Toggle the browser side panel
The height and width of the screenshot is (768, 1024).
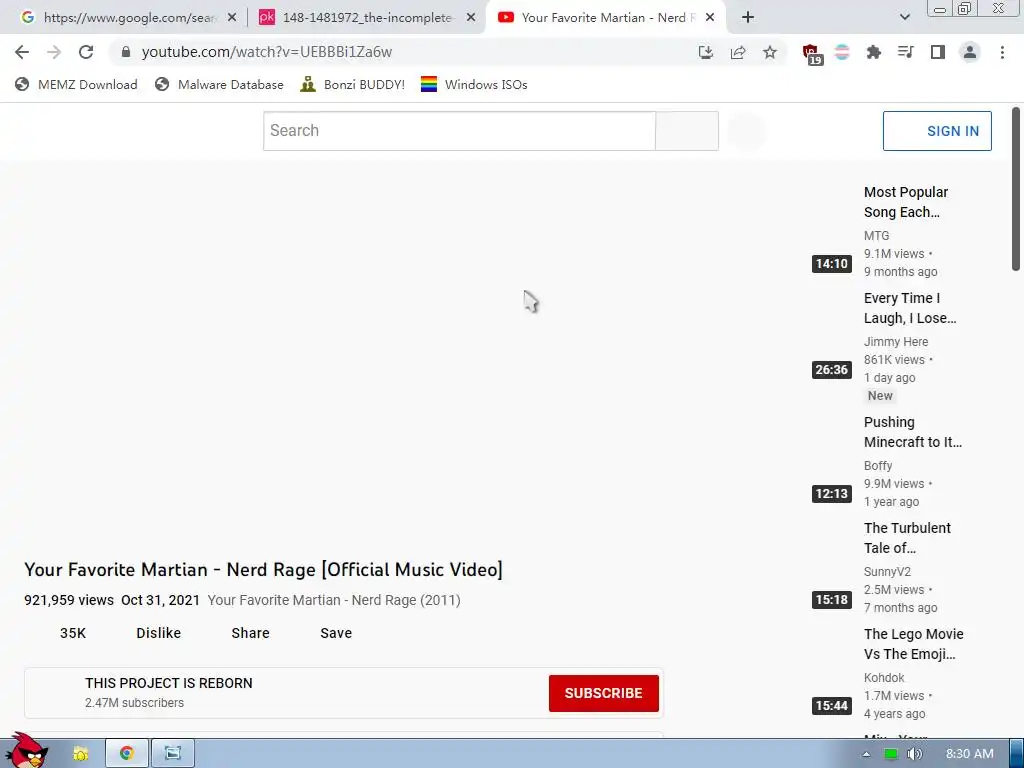click(938, 52)
